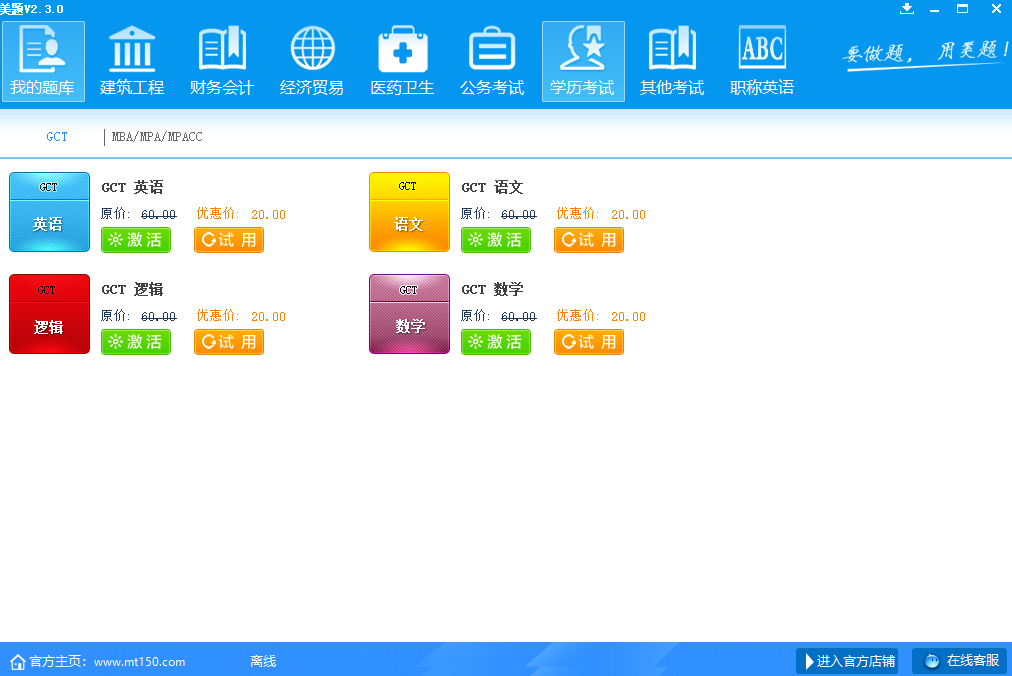This screenshot has height=676, width=1012.
Task: Open the 医药卫生 medical kit icon
Action: (x=402, y=61)
